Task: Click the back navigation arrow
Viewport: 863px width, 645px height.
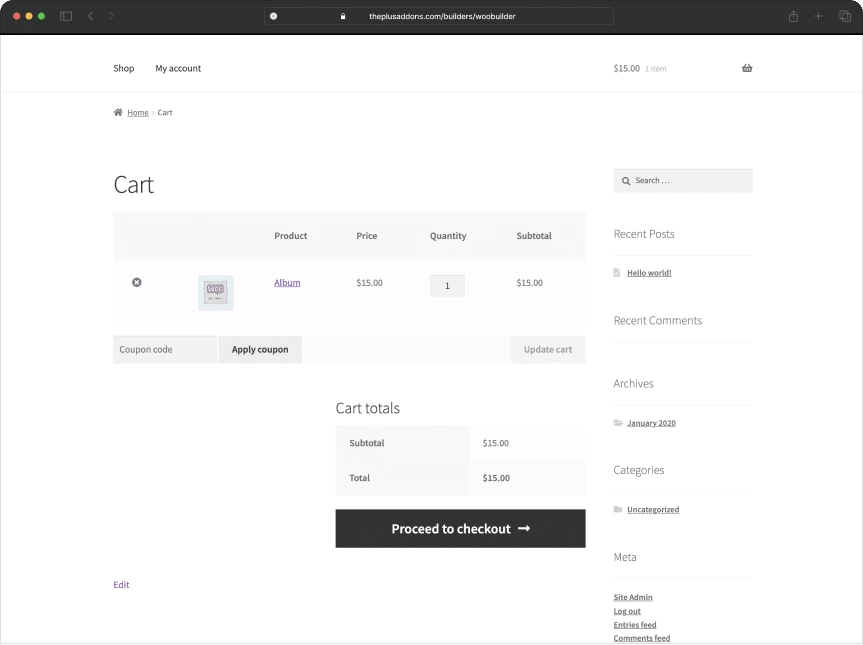Action: [x=90, y=16]
